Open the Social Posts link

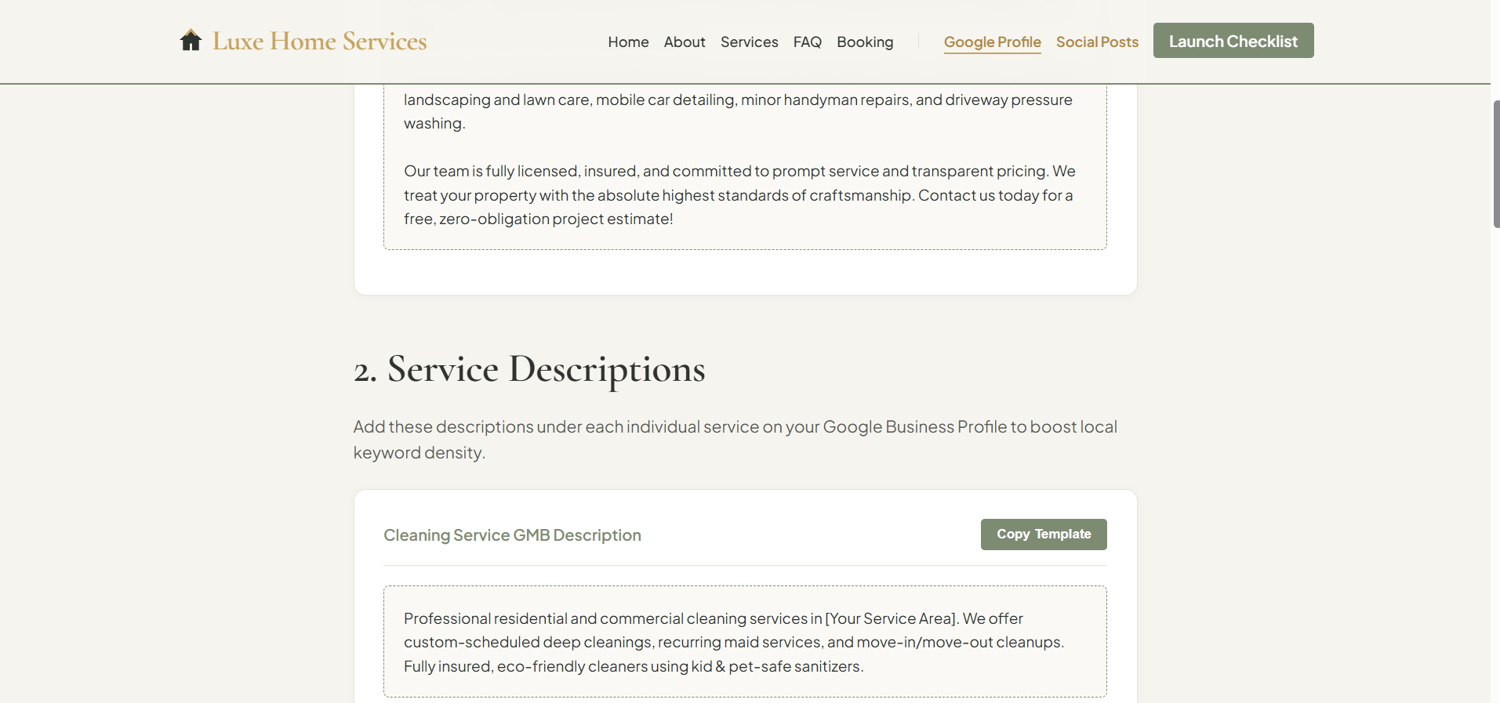(x=1097, y=42)
